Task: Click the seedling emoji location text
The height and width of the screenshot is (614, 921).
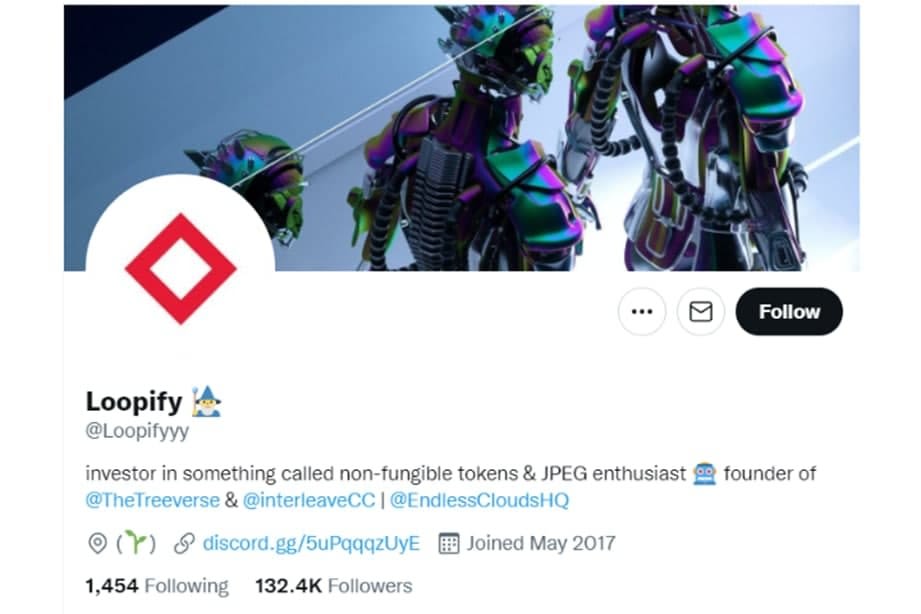Action: [x=136, y=543]
